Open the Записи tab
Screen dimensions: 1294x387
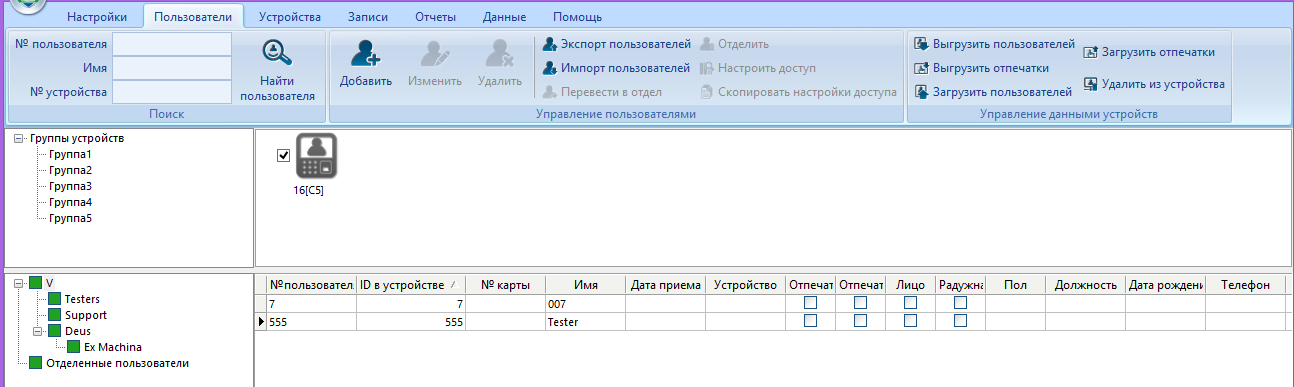pyautogui.click(x=368, y=17)
